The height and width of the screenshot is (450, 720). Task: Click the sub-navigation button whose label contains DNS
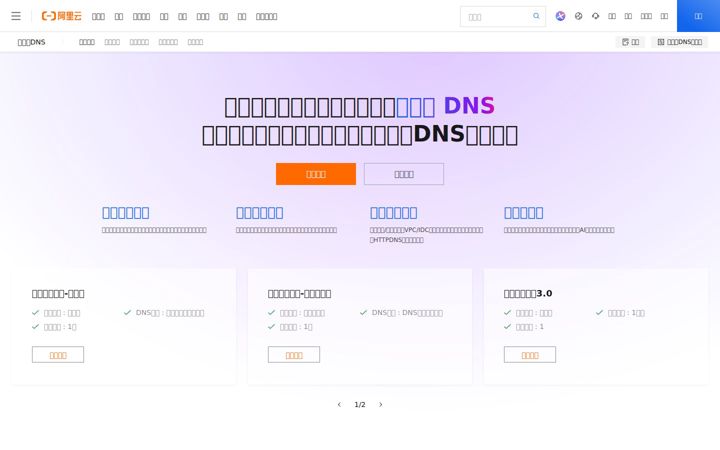coord(680,42)
